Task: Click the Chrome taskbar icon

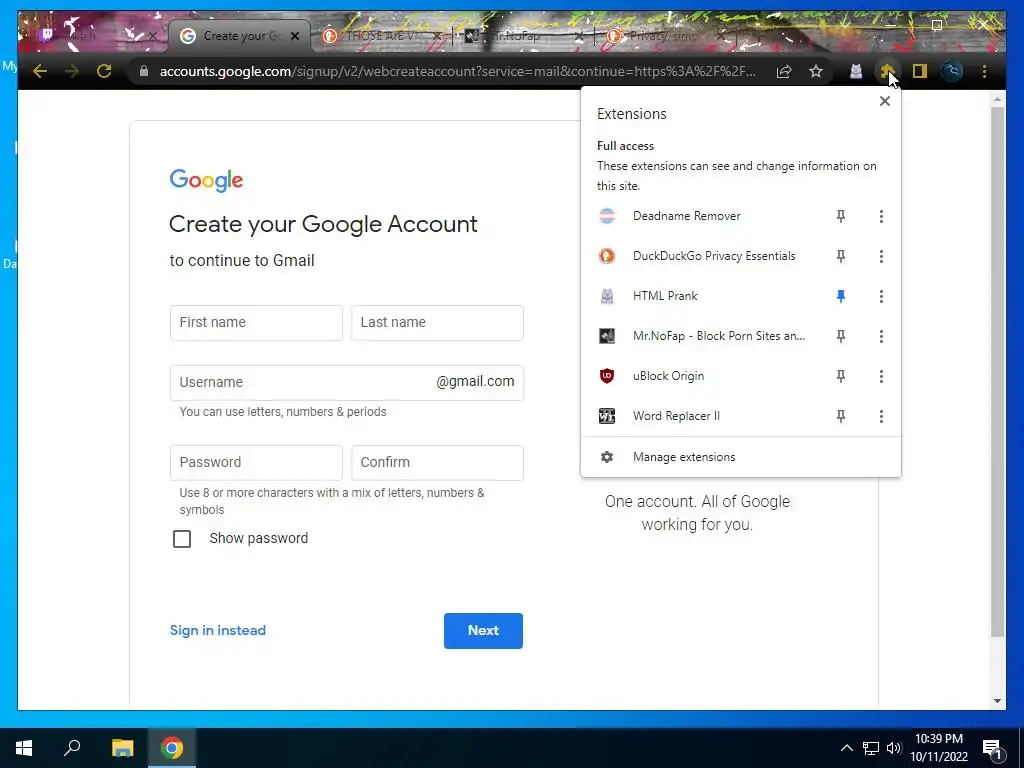Action: coord(172,748)
